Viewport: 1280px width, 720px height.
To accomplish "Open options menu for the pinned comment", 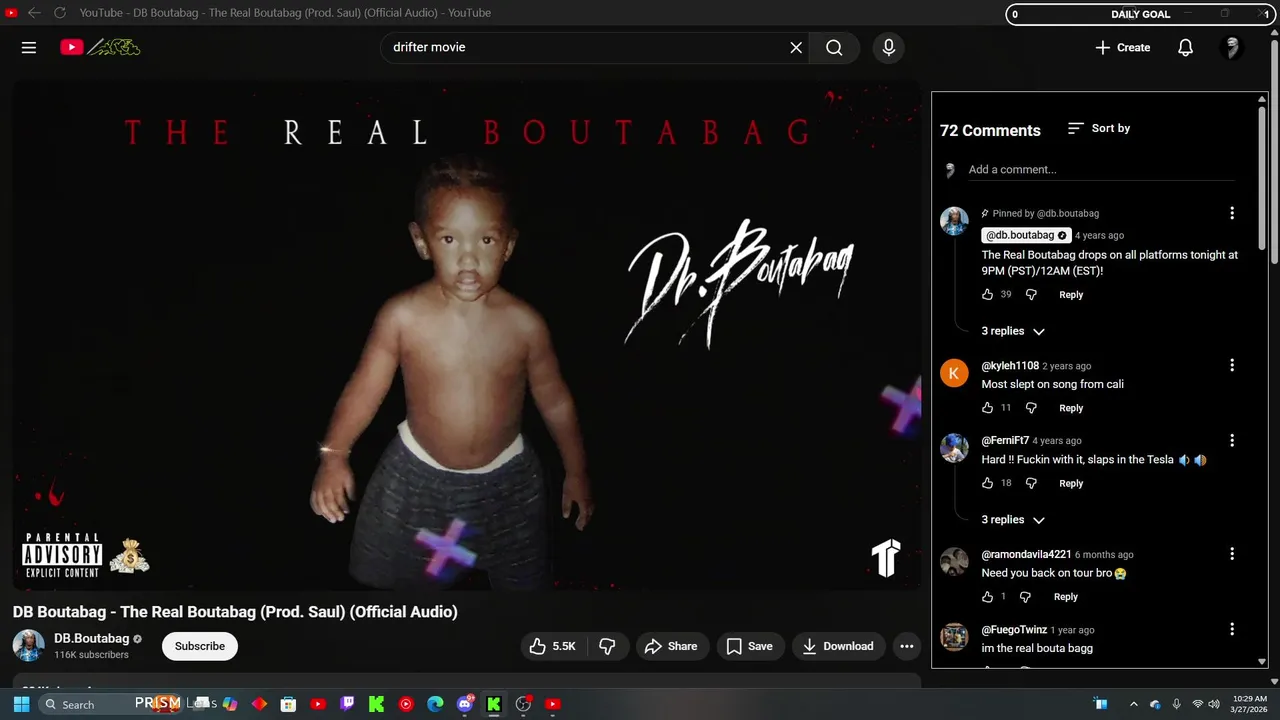I will [1232, 213].
